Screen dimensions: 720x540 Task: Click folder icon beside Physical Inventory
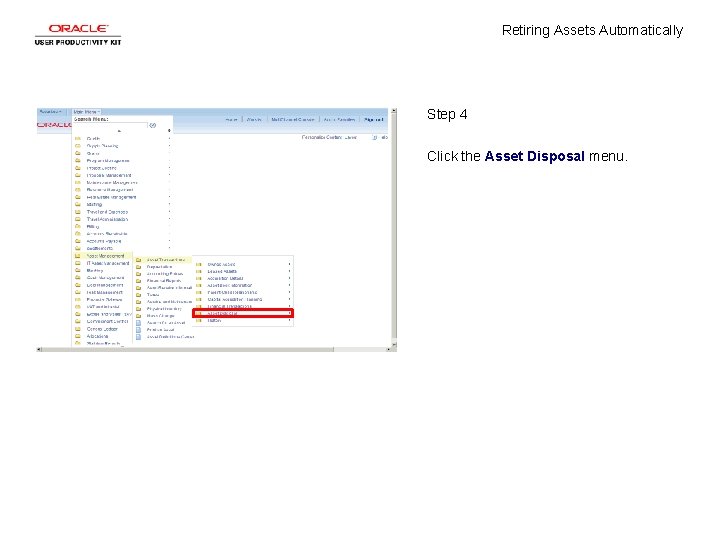138,309
